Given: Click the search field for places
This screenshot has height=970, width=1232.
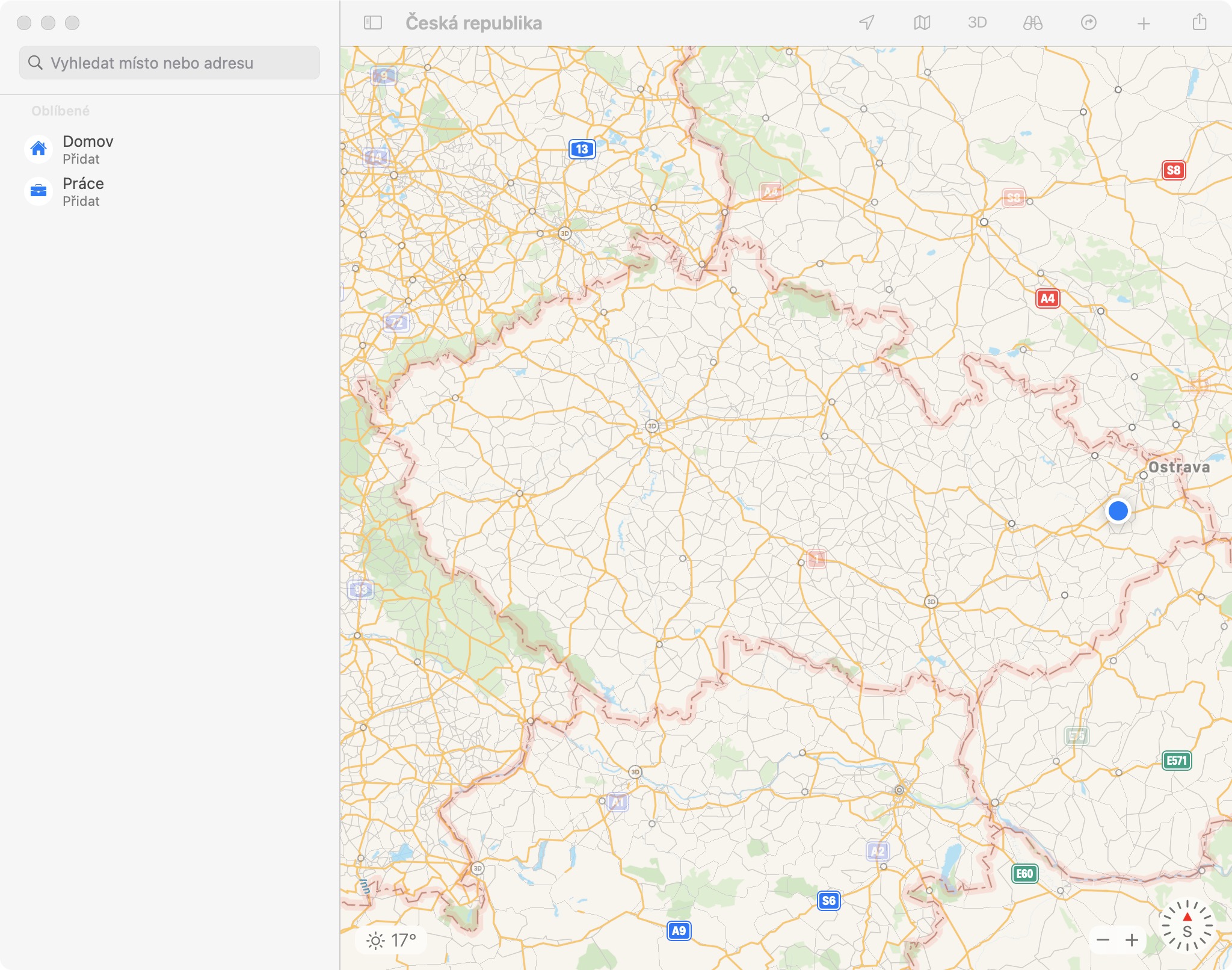Looking at the screenshot, I should click(170, 63).
